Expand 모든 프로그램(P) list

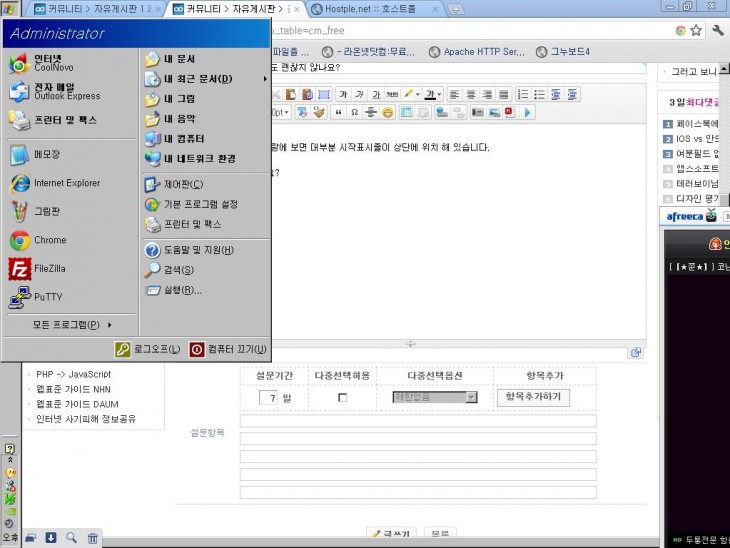click(72, 325)
